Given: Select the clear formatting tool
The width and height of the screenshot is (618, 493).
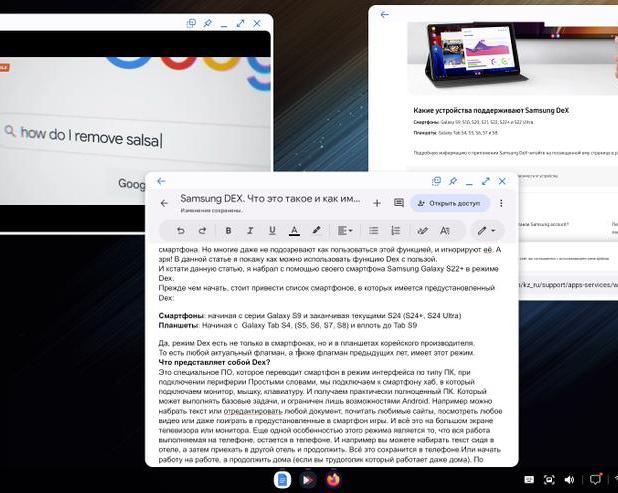Looking at the screenshot, I should pos(423,231).
